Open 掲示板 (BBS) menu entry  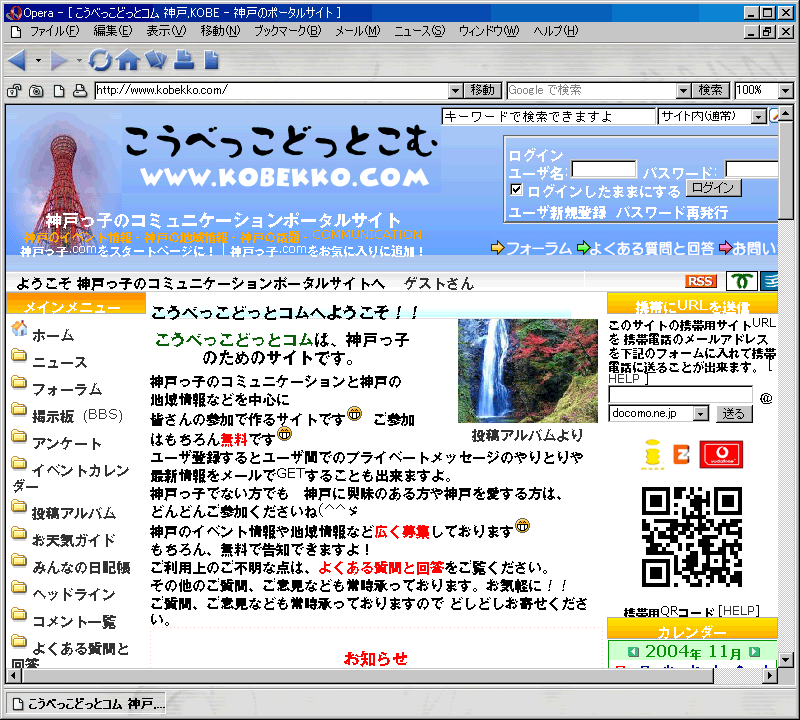(x=78, y=416)
